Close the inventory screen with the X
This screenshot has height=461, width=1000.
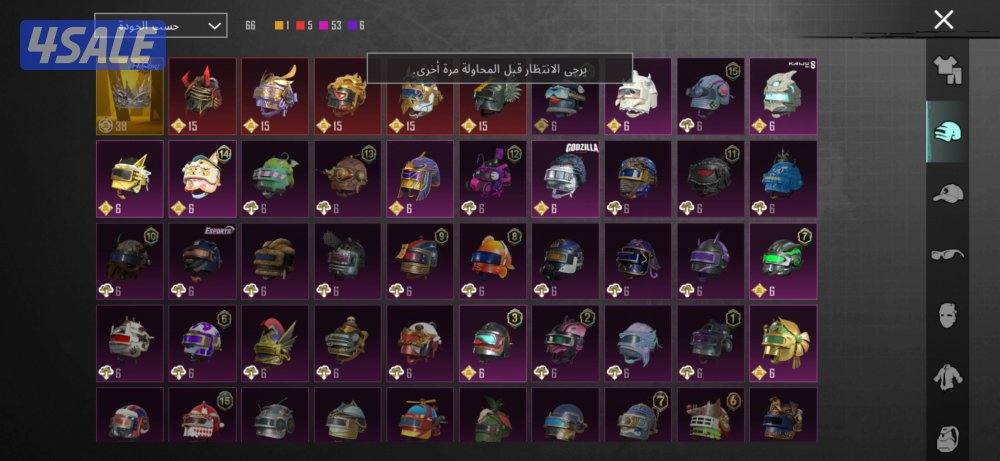tap(943, 20)
